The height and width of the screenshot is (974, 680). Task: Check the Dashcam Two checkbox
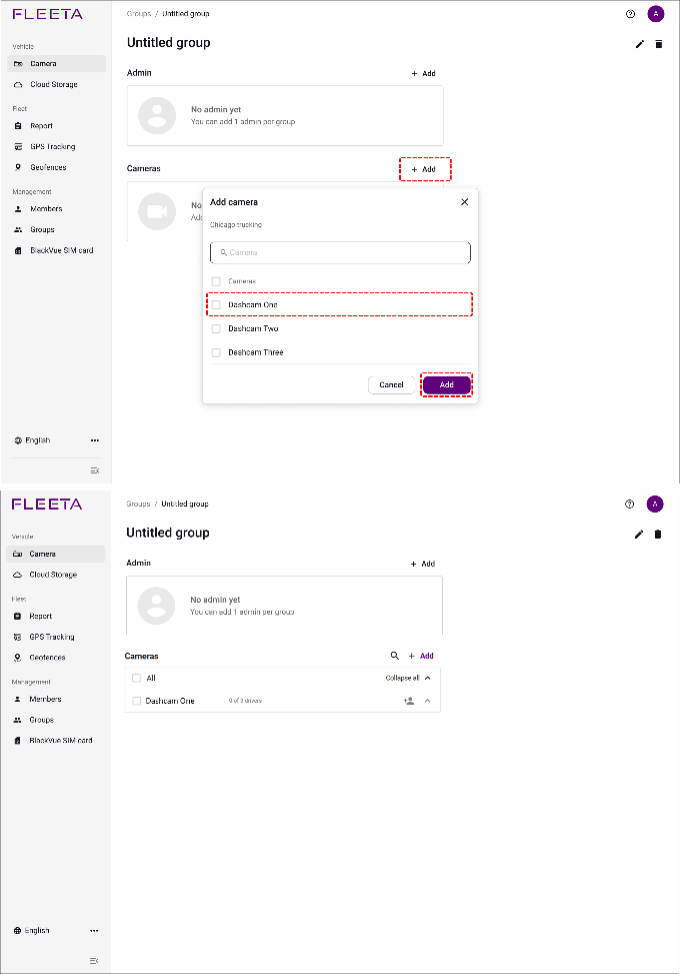point(216,329)
